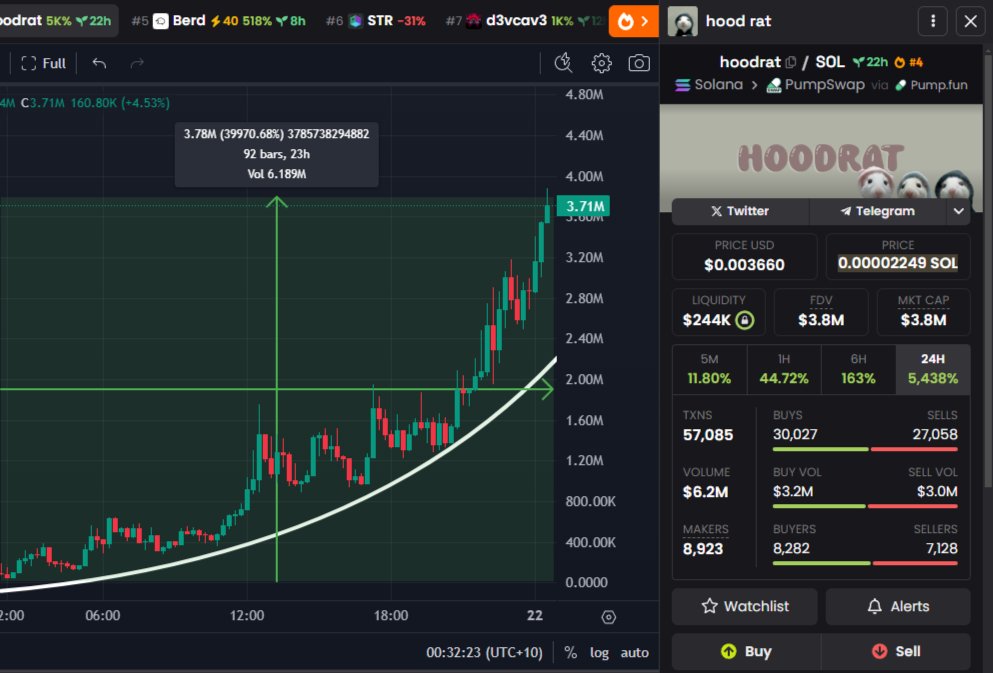Expand more social links chevron
993x673 pixels.
[959, 211]
